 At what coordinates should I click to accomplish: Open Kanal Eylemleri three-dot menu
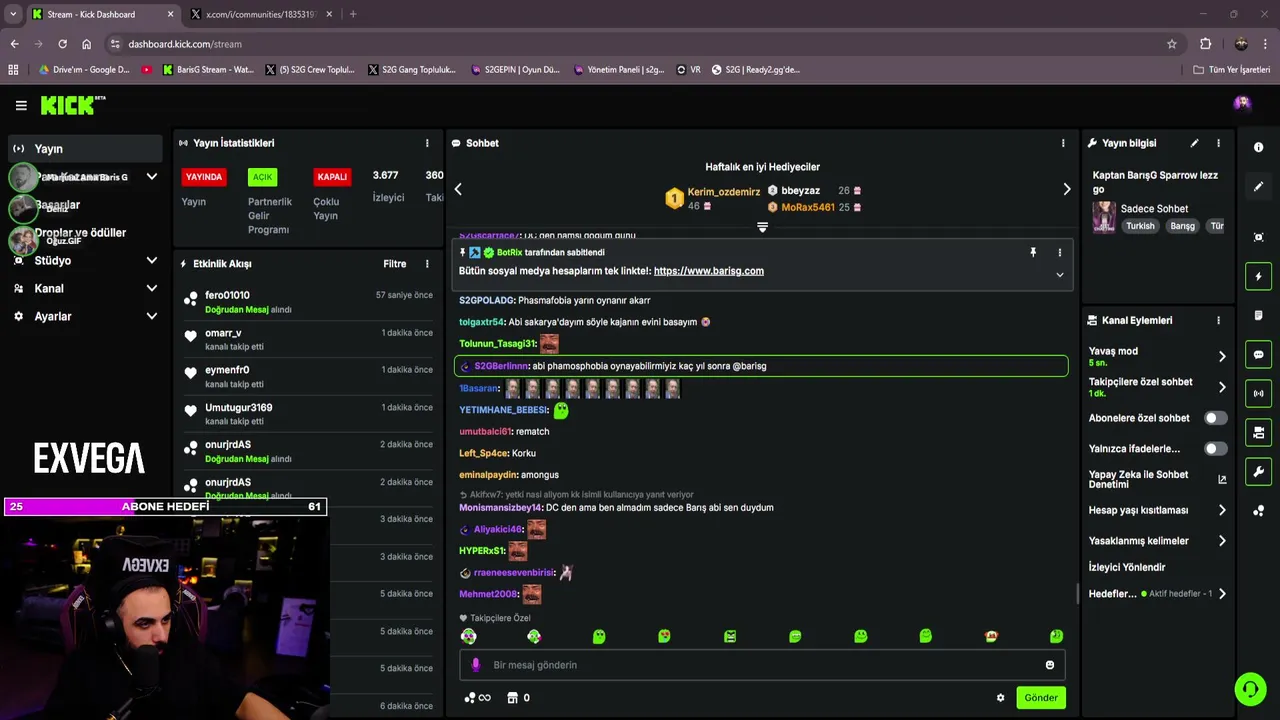click(x=1218, y=321)
